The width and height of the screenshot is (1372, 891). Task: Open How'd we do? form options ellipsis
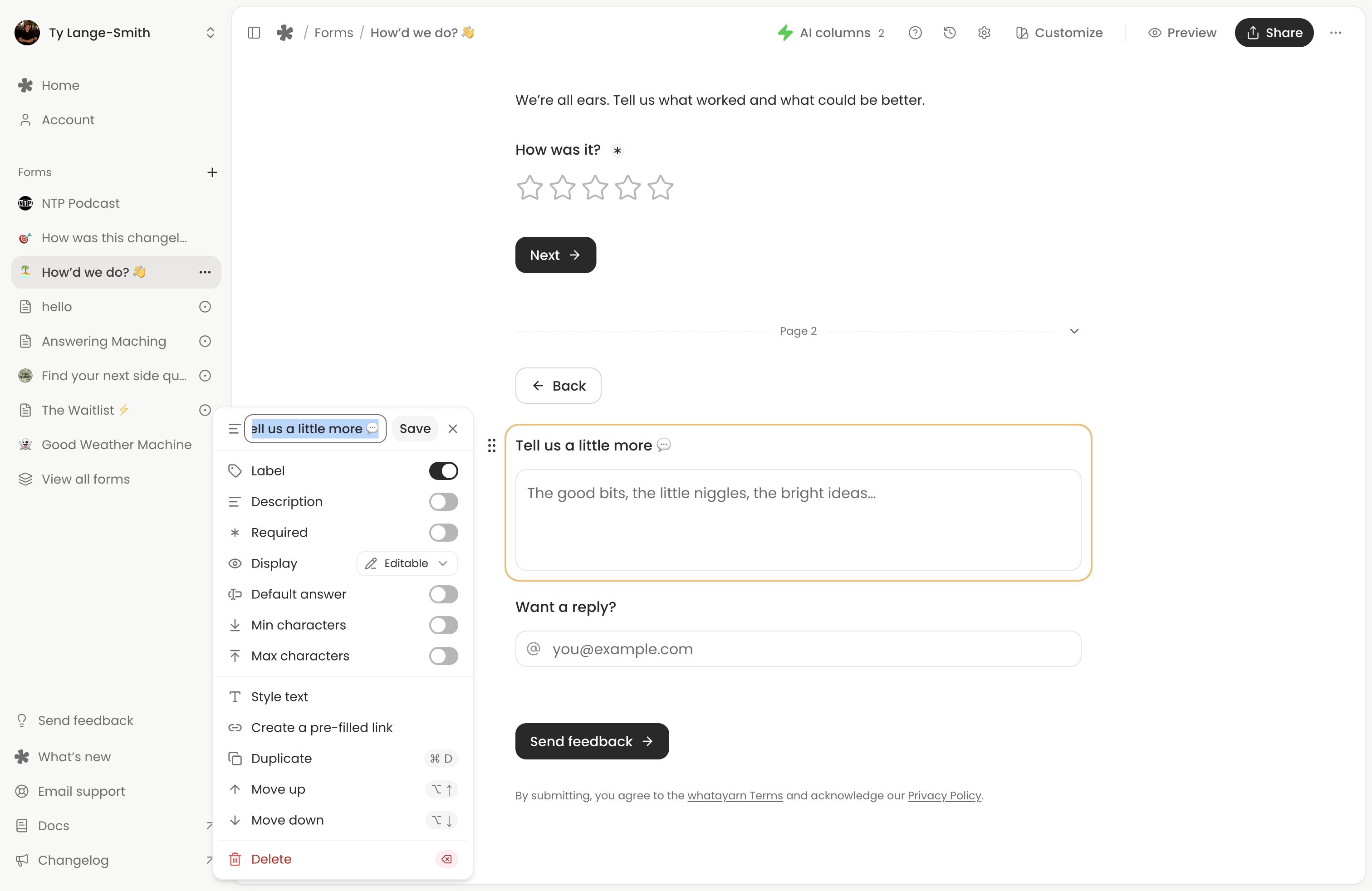pyautogui.click(x=205, y=272)
